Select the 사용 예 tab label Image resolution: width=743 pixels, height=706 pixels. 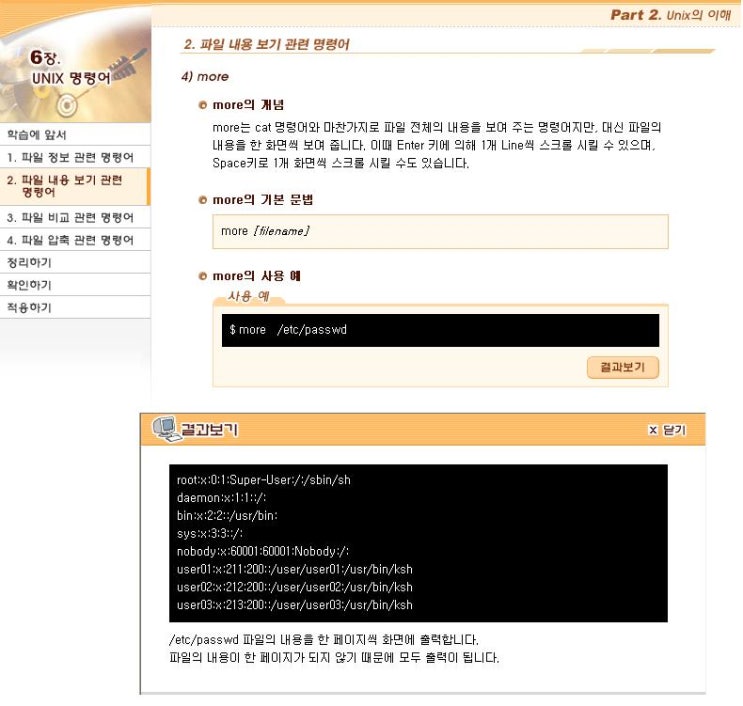pos(248,297)
